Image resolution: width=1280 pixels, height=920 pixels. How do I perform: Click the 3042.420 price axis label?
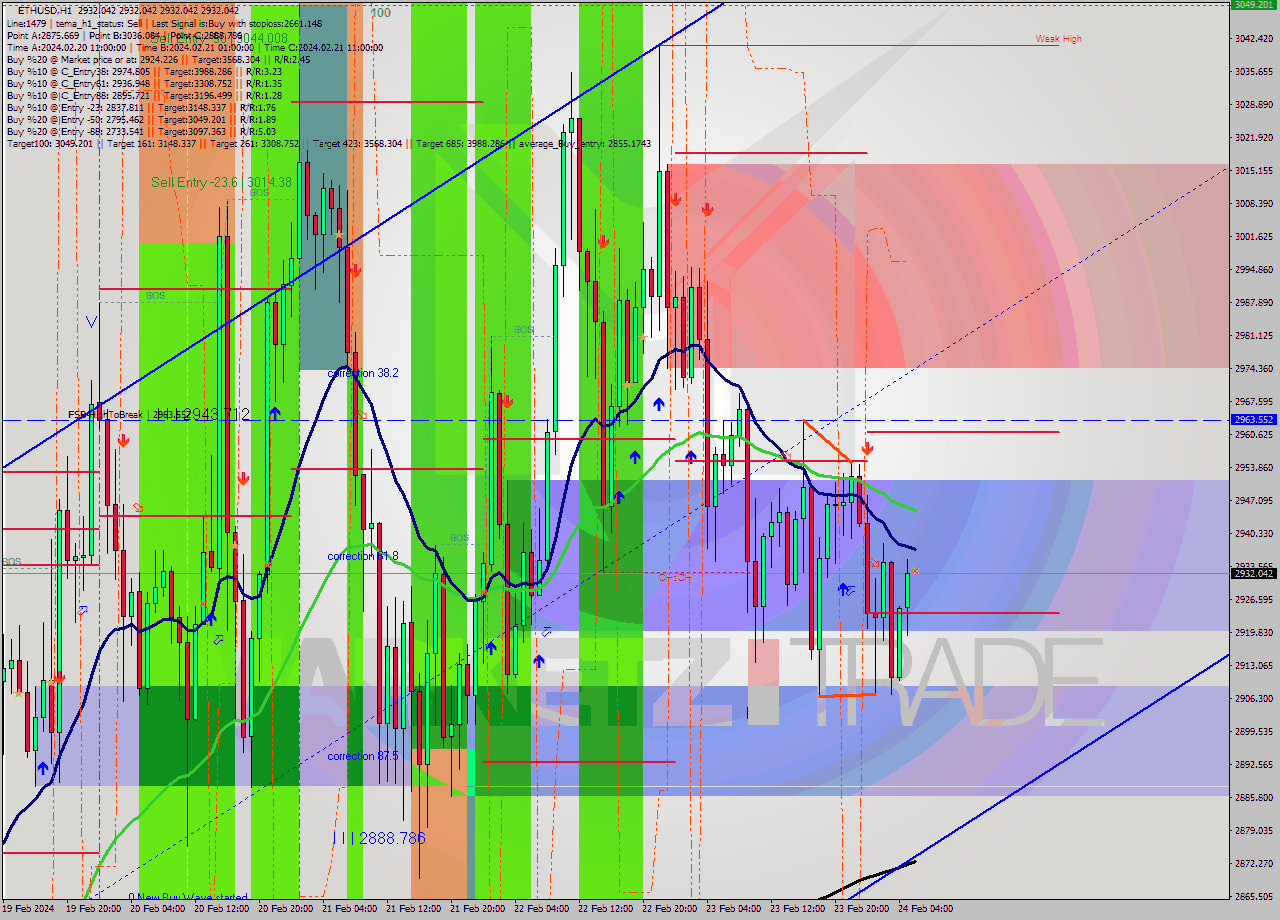[x=1253, y=38]
